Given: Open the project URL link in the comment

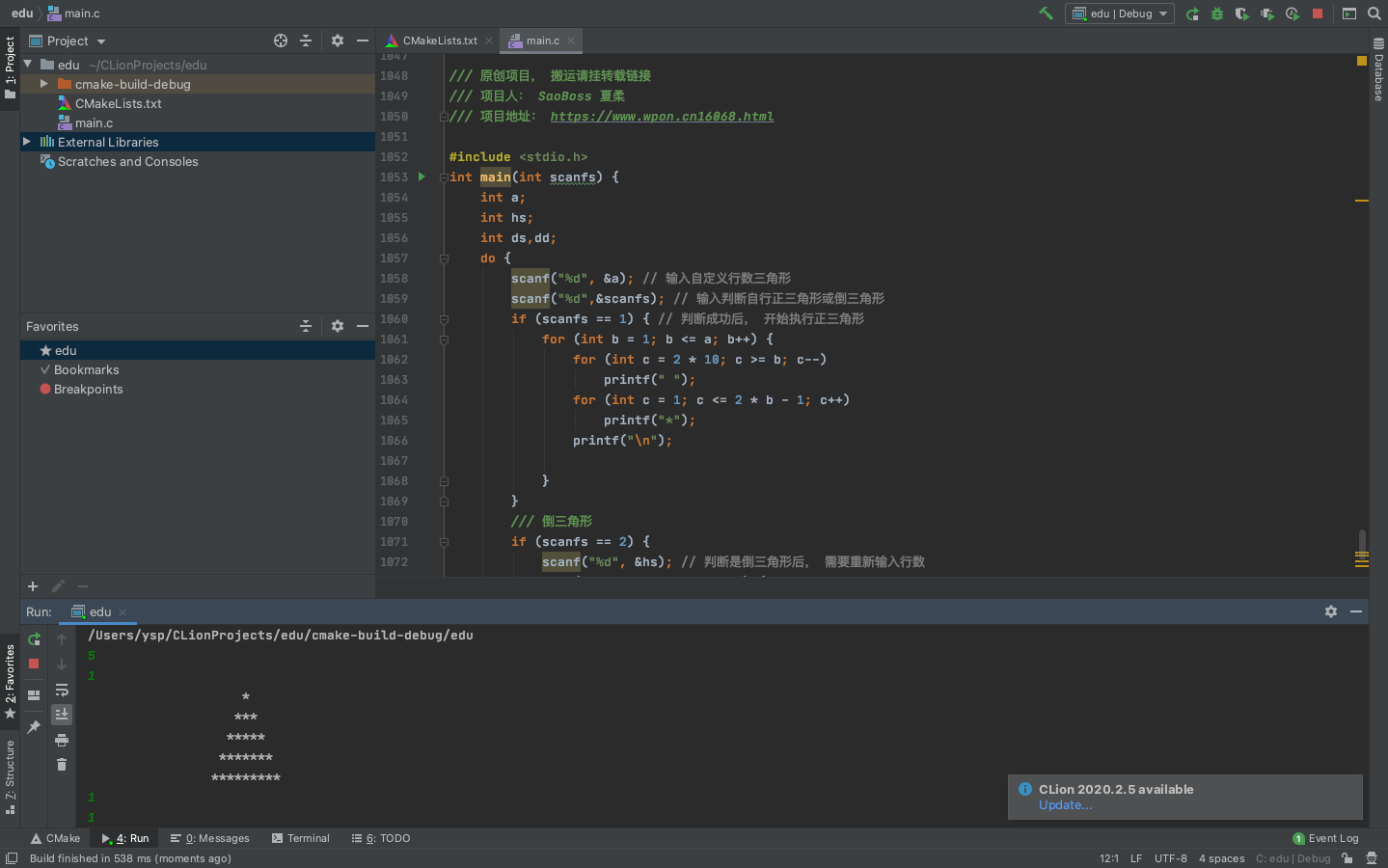Looking at the screenshot, I should 662,117.
